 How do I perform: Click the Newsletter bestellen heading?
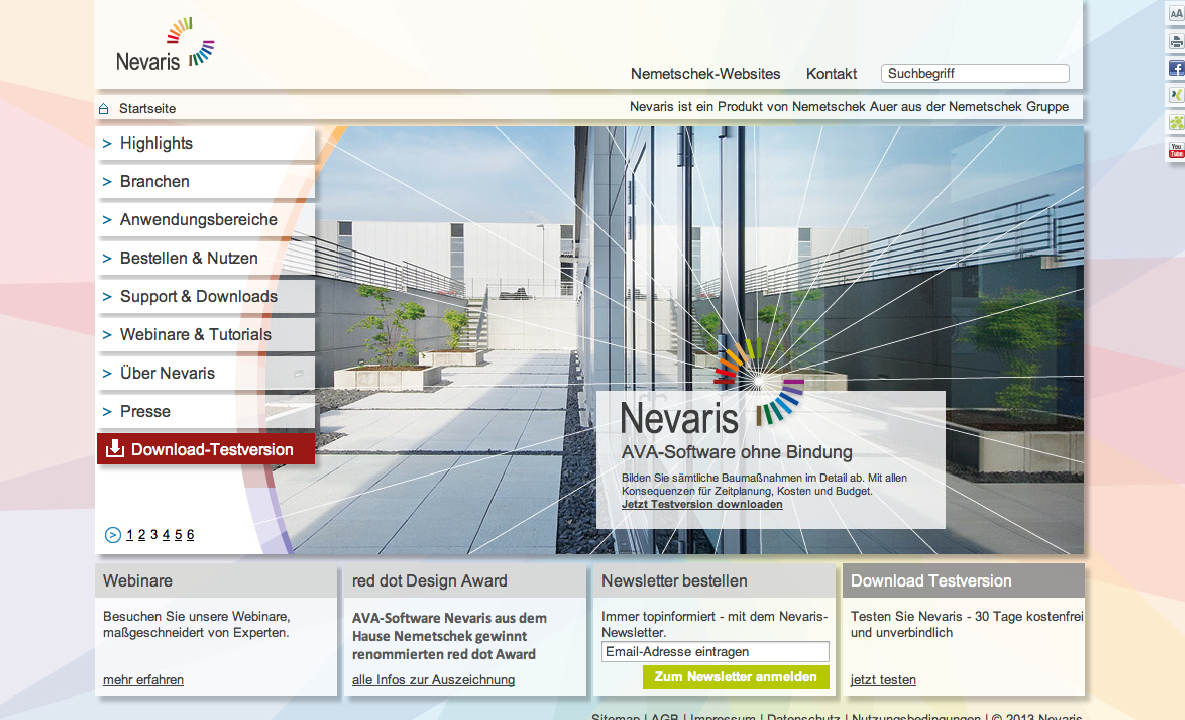(x=674, y=581)
